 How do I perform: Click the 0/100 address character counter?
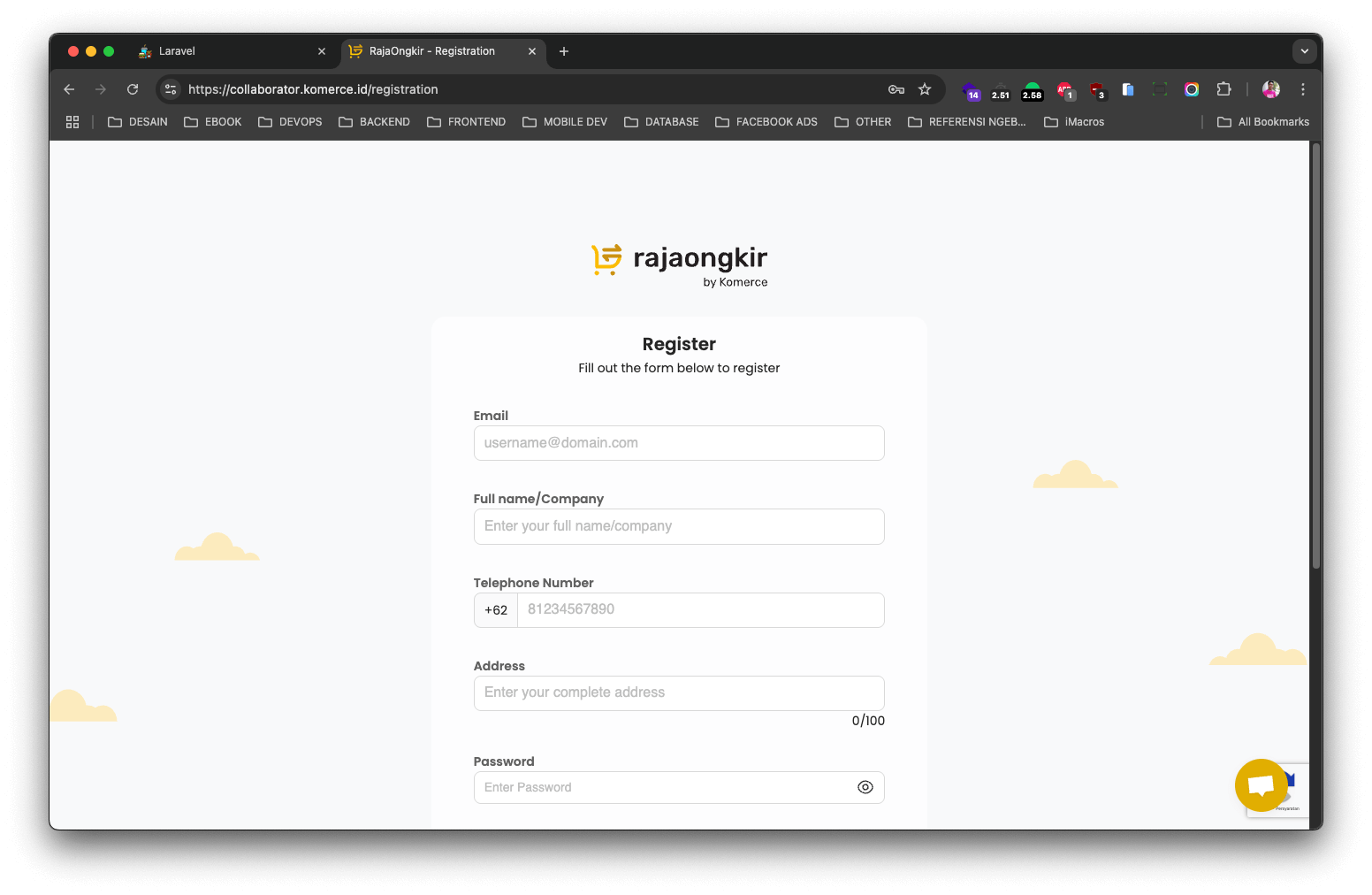coord(868,721)
